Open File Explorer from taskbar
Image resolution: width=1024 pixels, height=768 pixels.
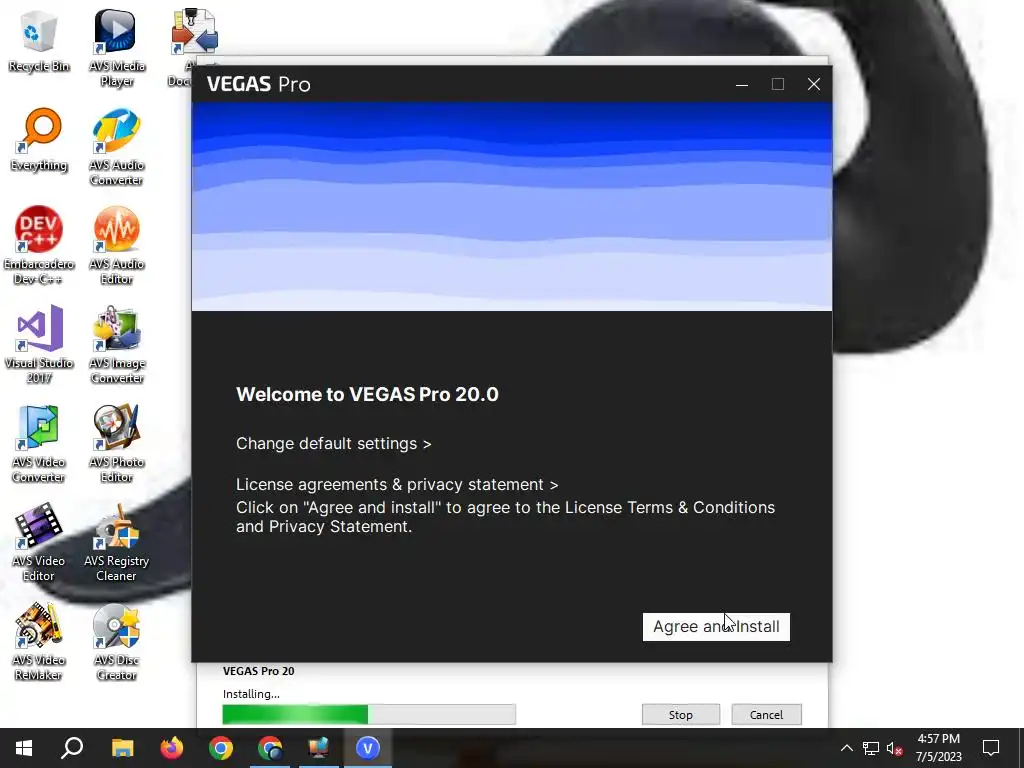(x=122, y=748)
